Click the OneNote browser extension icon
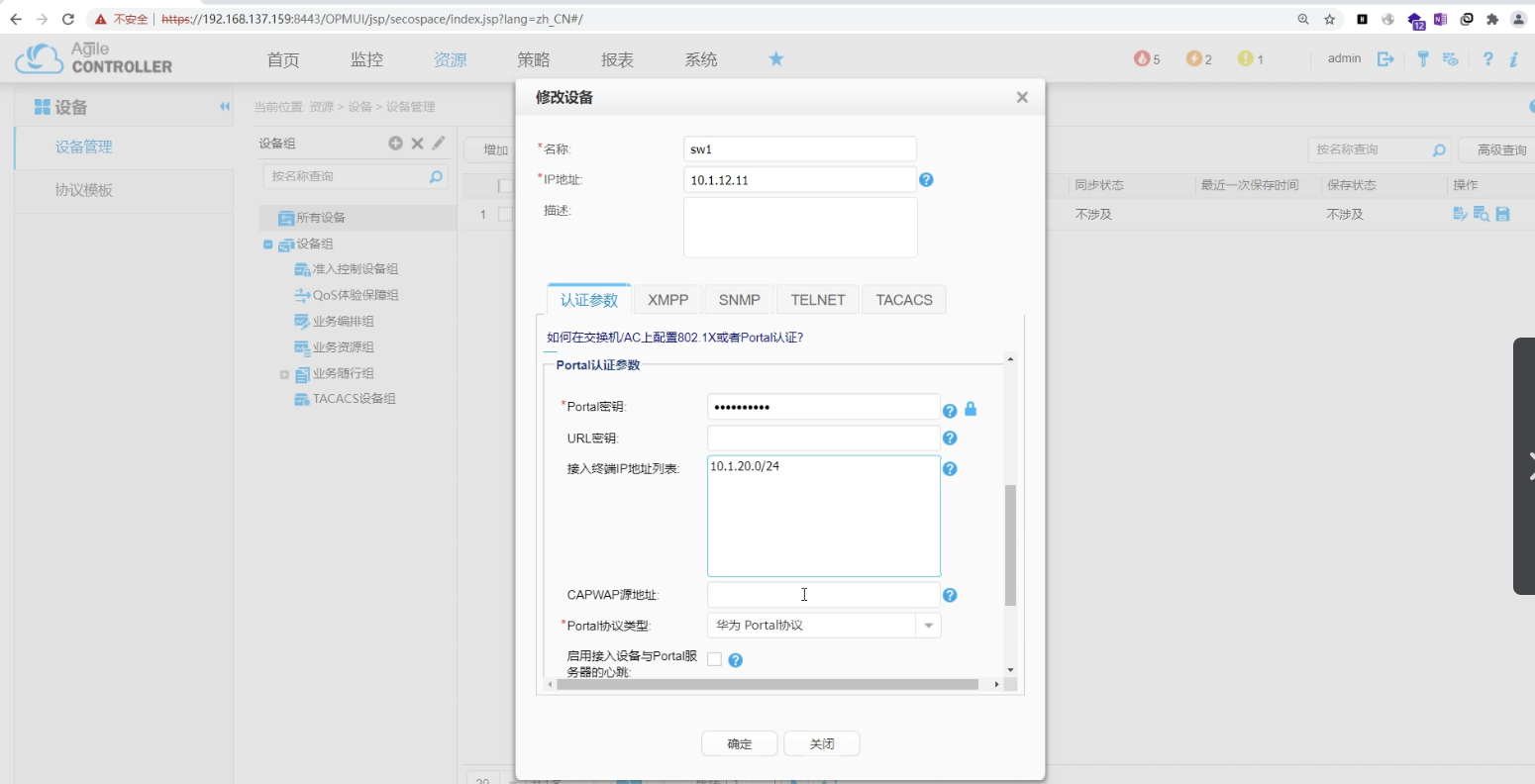Screen dimensions: 1535x784 coord(1440,19)
